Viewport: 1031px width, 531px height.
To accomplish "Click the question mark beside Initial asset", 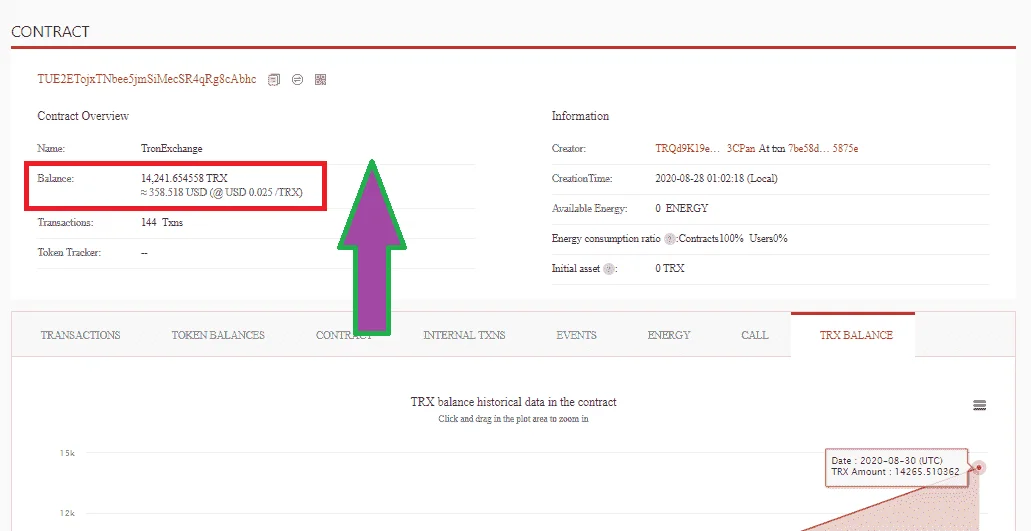I will 609,268.
